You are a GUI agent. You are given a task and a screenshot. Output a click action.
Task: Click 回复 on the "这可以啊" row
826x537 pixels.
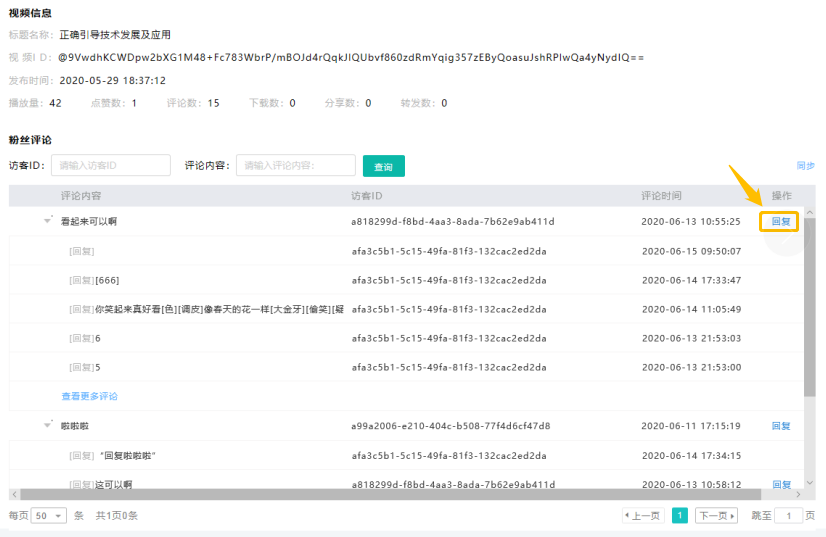coord(781,485)
